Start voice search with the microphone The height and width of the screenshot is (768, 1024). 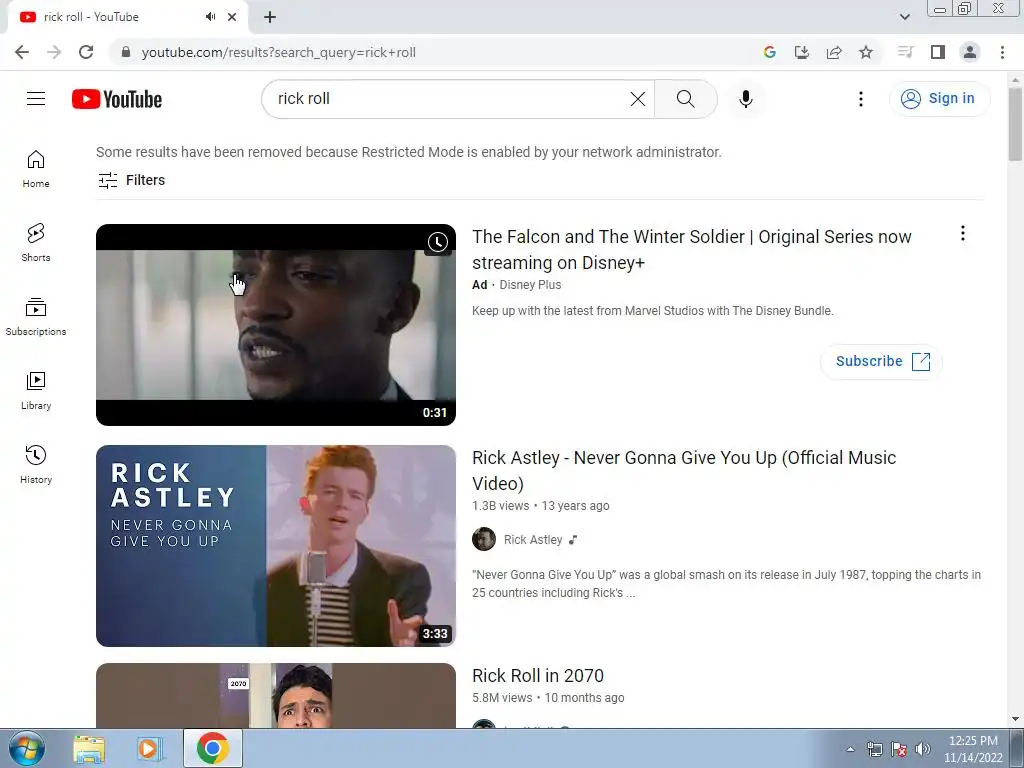coord(745,99)
